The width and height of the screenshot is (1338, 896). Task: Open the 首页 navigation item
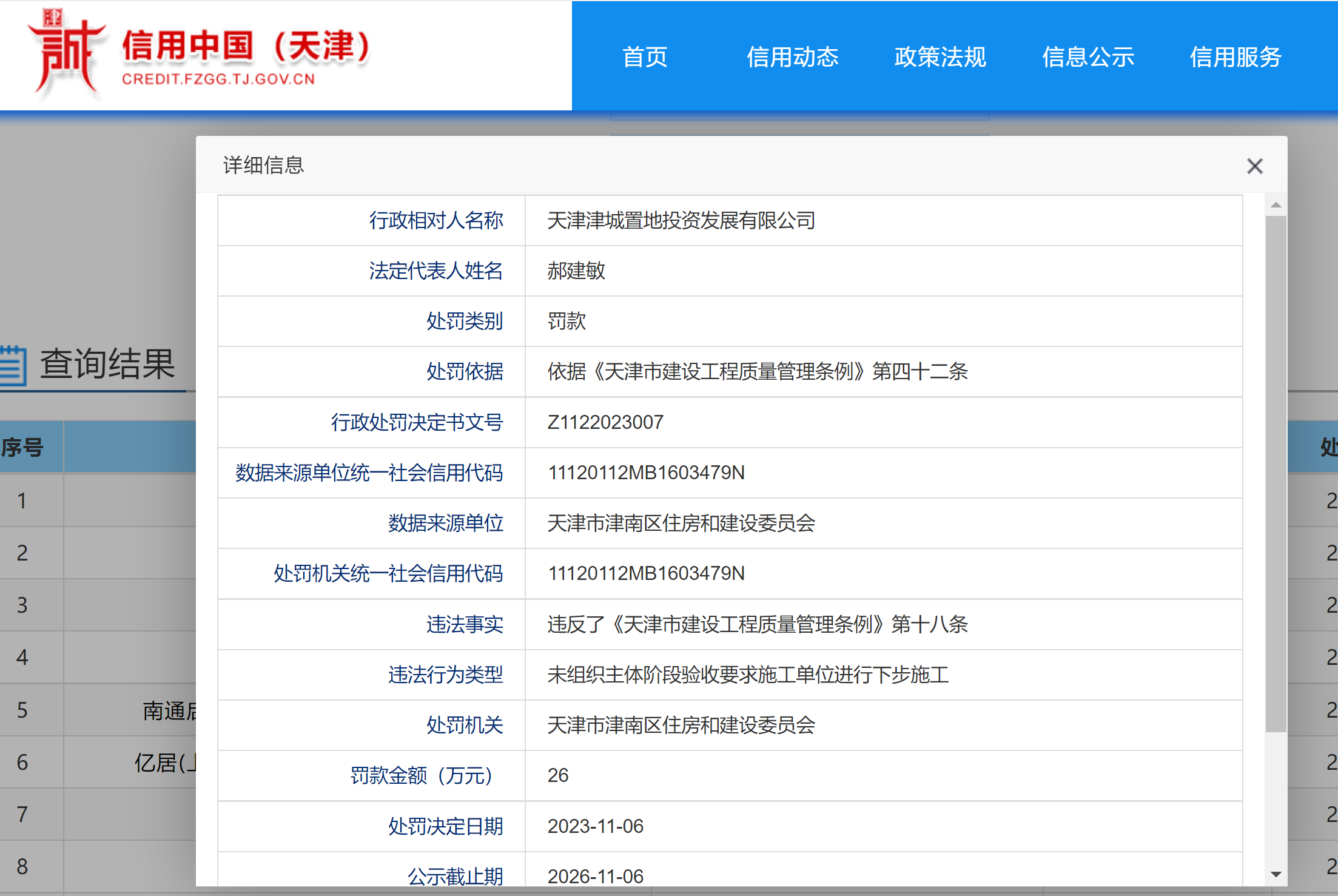pyautogui.click(x=645, y=57)
